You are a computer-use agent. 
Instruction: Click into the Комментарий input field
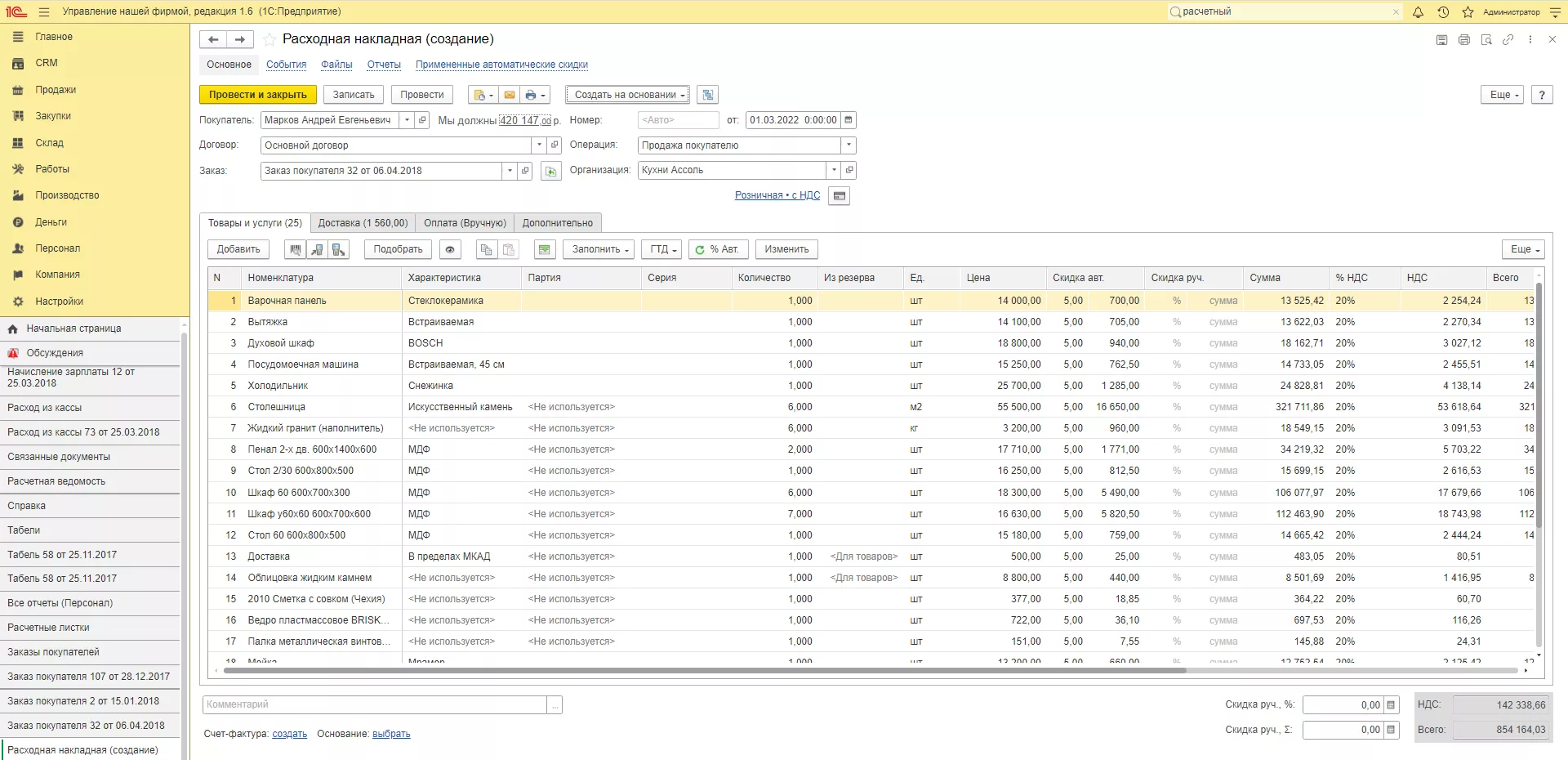[x=375, y=704]
